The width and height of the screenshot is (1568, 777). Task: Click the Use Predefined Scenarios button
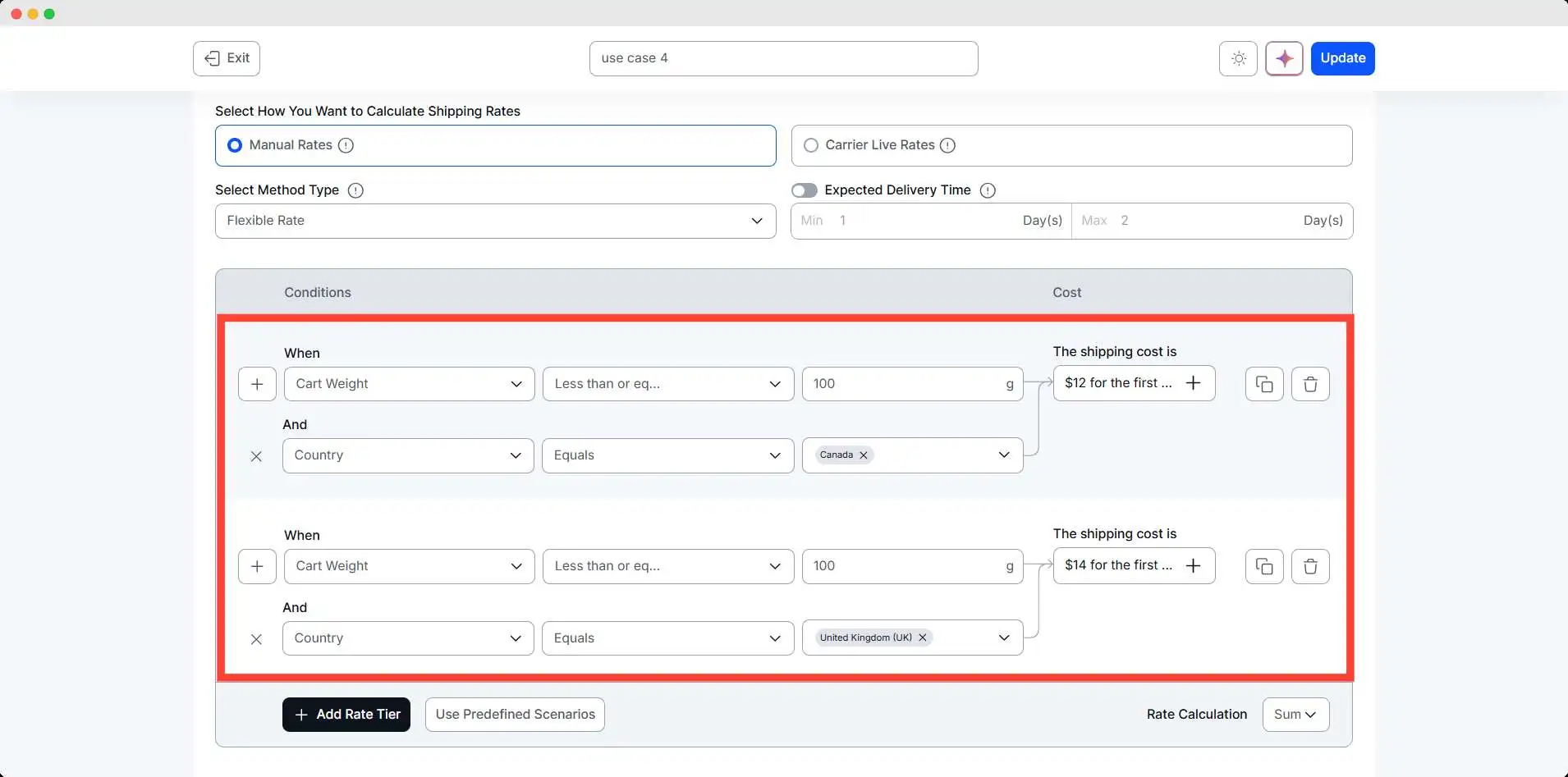515,715
